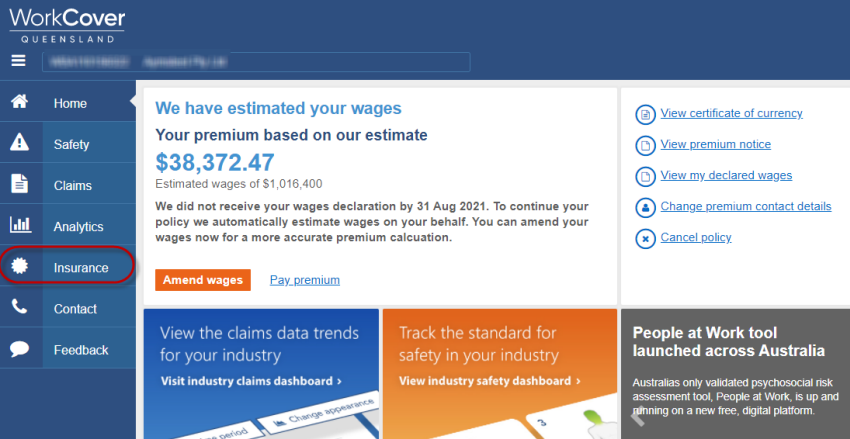Open the Feedback menu item

tap(68, 350)
